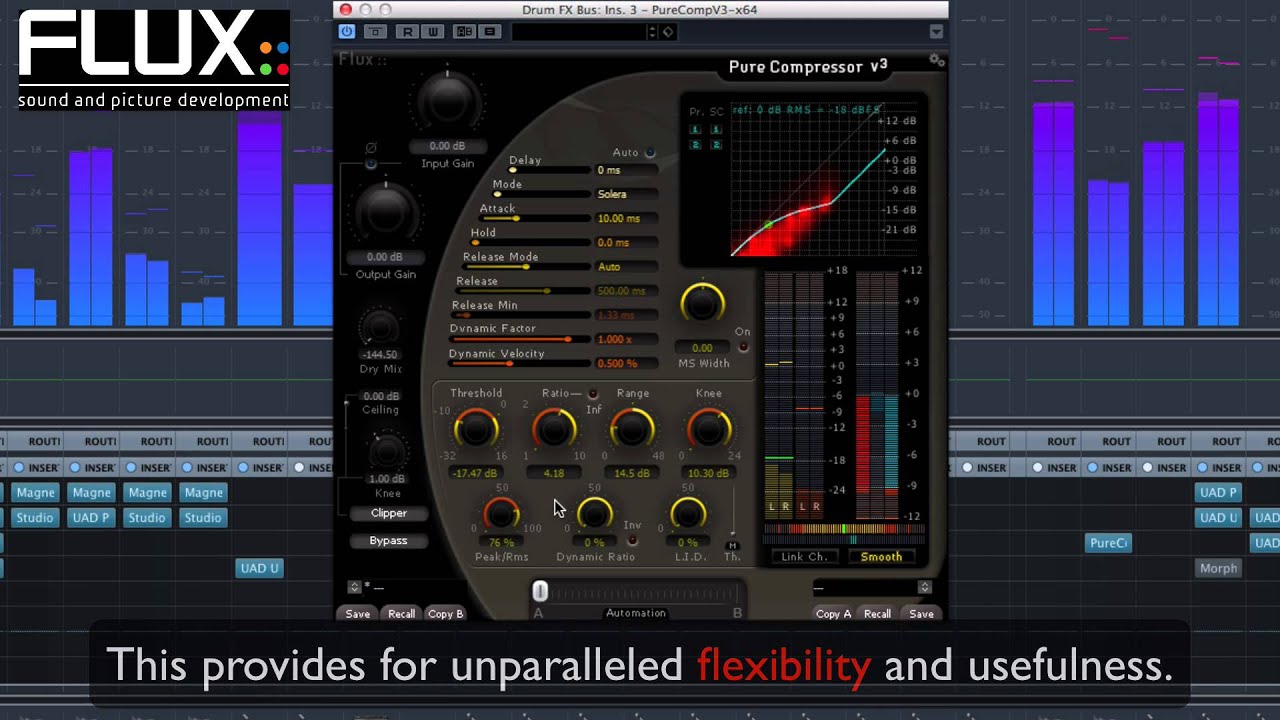Image resolution: width=1280 pixels, height=720 pixels.
Task: Click the Attack 10.00 ms value
Action: point(626,218)
